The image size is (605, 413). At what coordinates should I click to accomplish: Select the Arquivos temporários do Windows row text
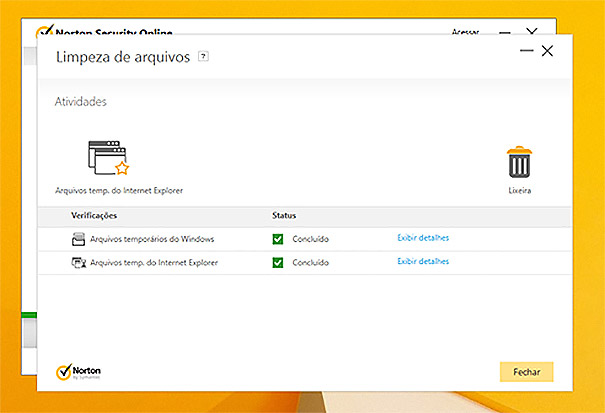tap(152, 239)
